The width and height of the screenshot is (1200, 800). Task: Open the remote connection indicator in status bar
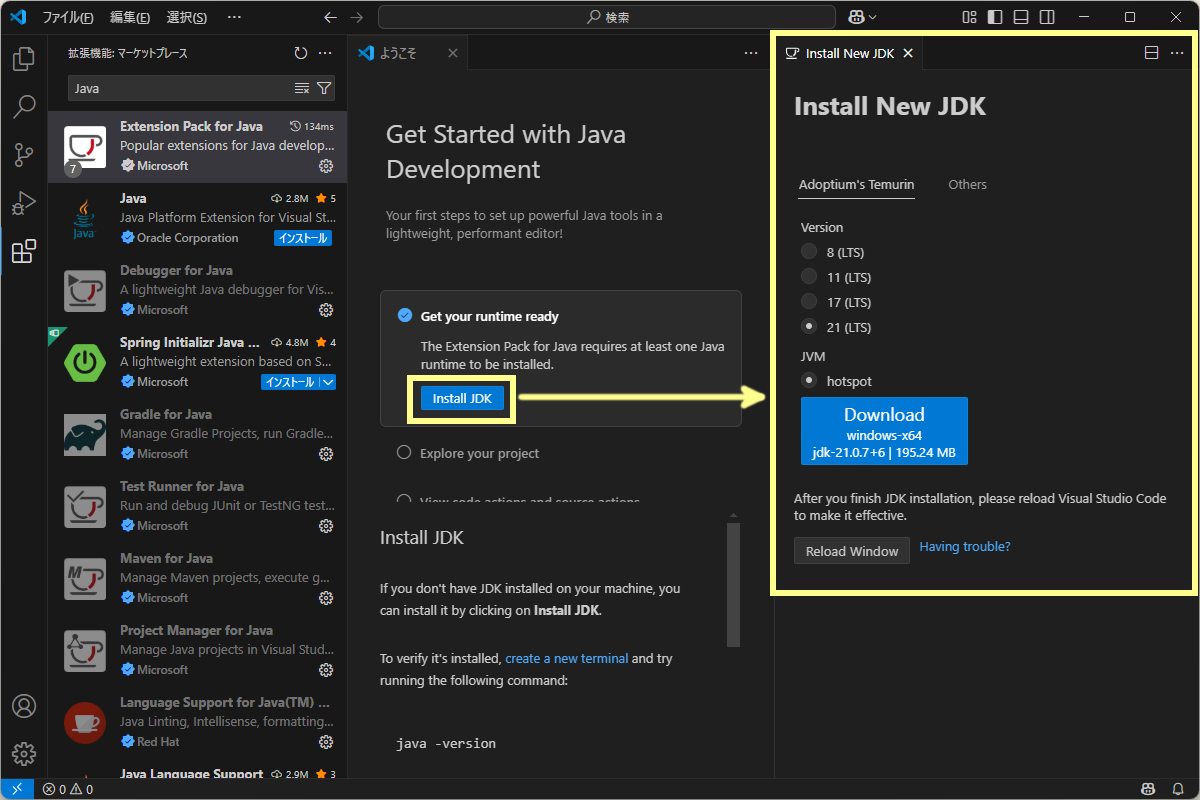16,789
